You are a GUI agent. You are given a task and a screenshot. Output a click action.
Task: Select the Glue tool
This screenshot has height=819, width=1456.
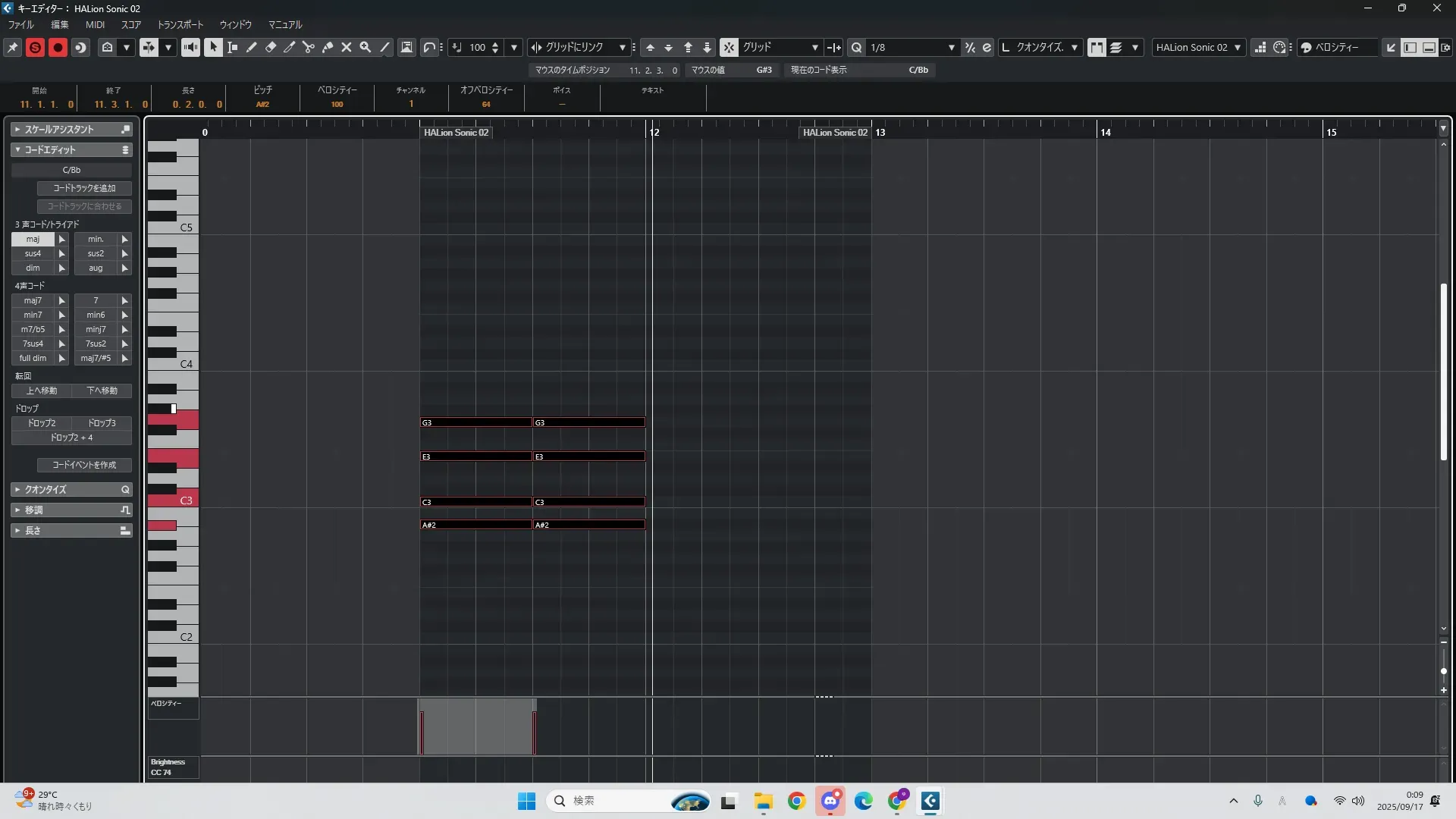point(328,47)
